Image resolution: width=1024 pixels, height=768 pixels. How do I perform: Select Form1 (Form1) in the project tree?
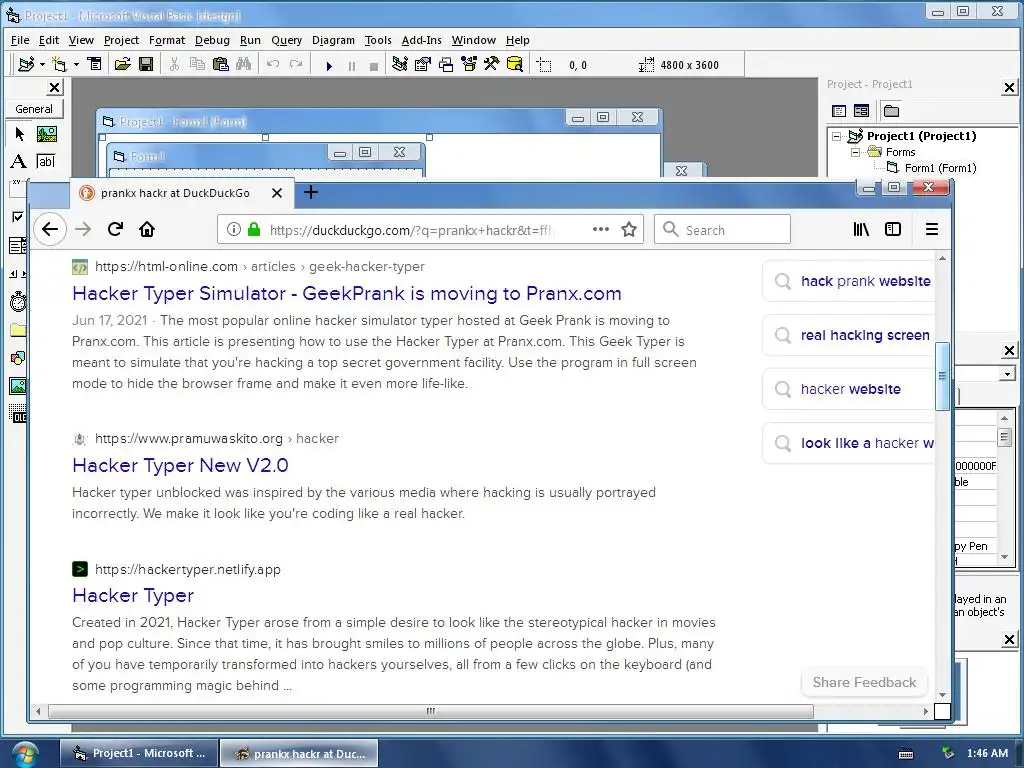click(940, 168)
